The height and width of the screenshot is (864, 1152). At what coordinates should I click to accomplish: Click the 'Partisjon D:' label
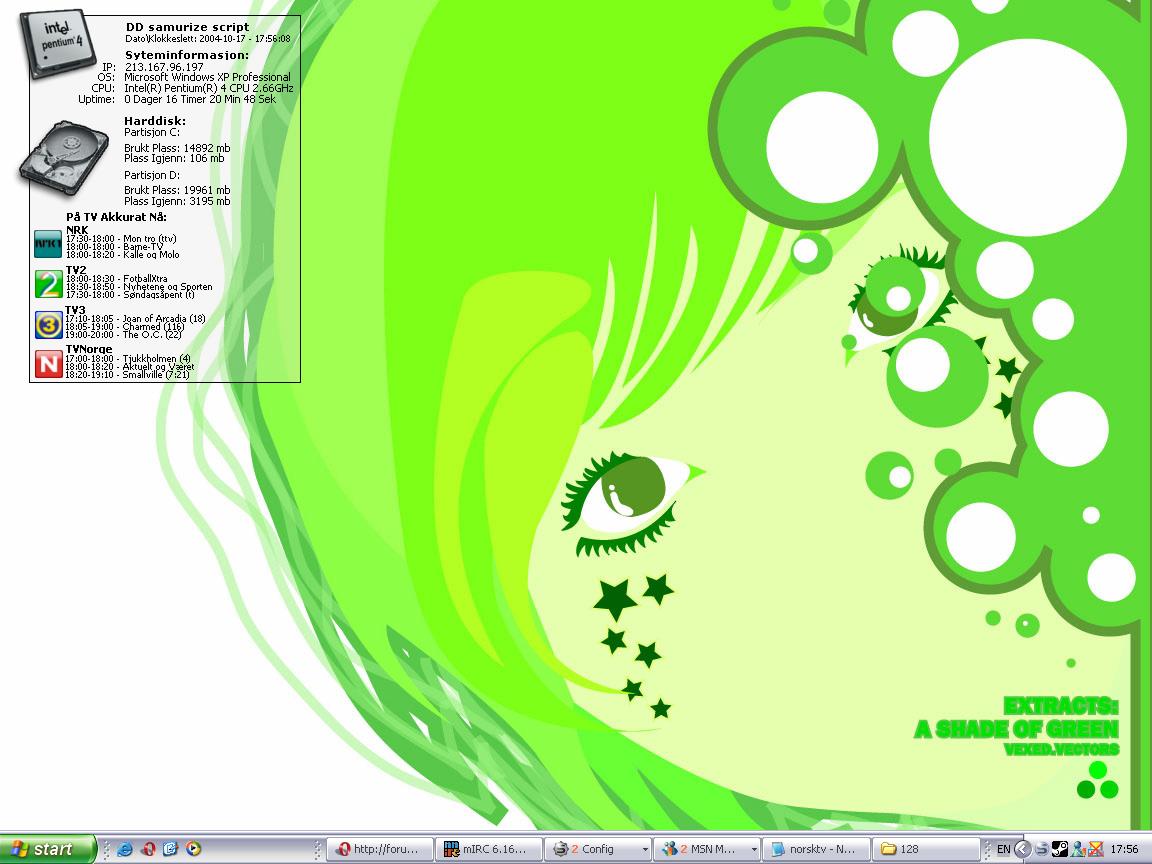[152, 176]
